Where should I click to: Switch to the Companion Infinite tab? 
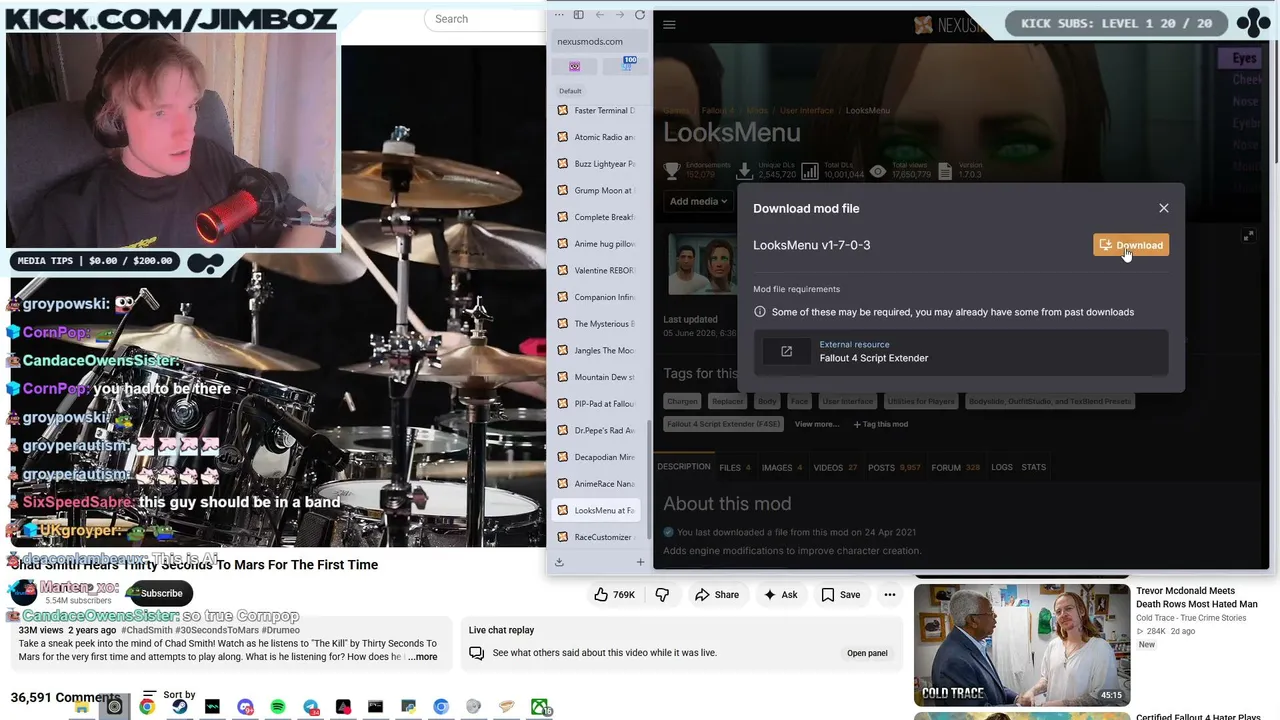coord(598,297)
